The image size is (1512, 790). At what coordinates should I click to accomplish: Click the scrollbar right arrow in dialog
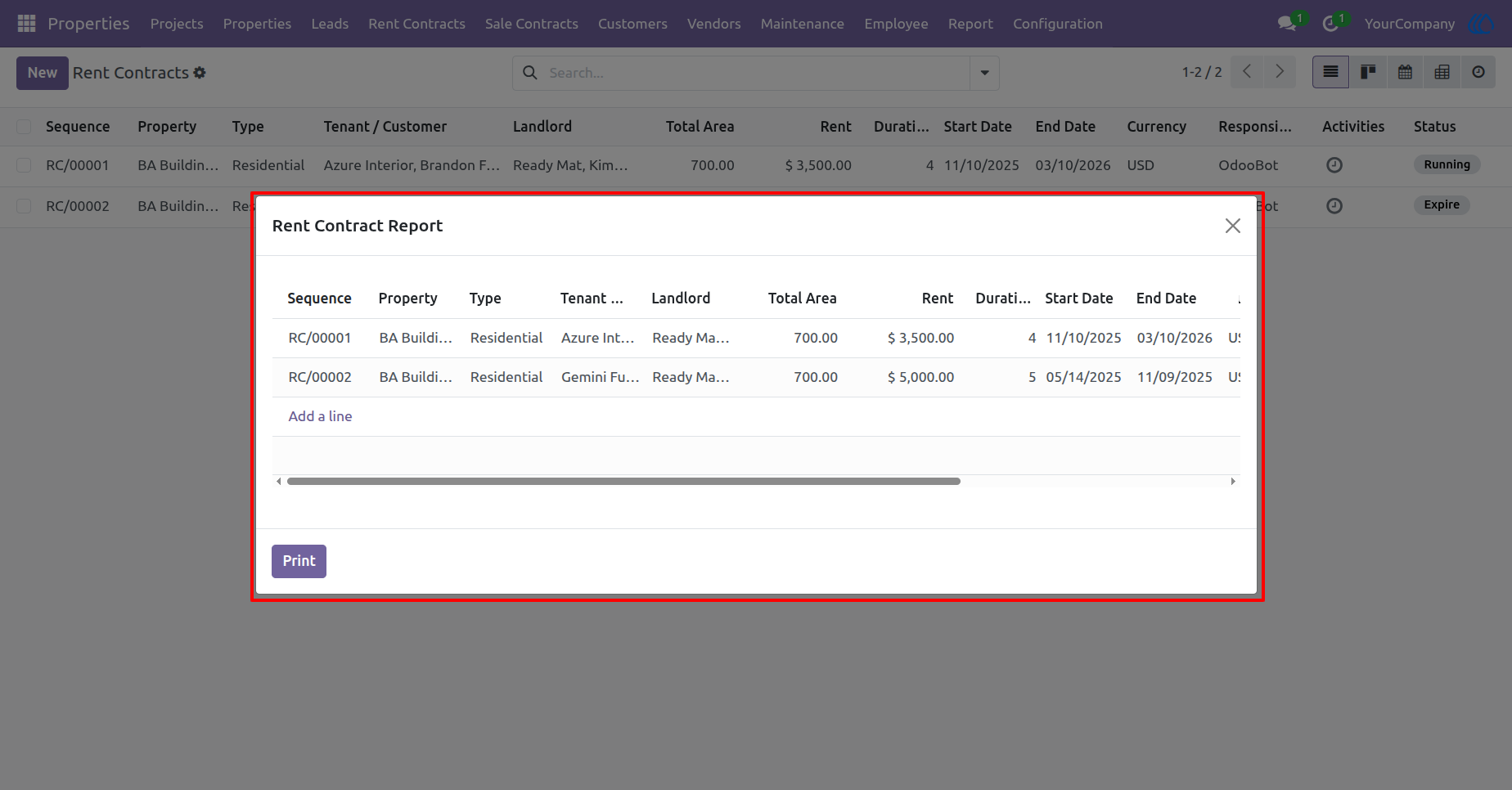point(1233,481)
